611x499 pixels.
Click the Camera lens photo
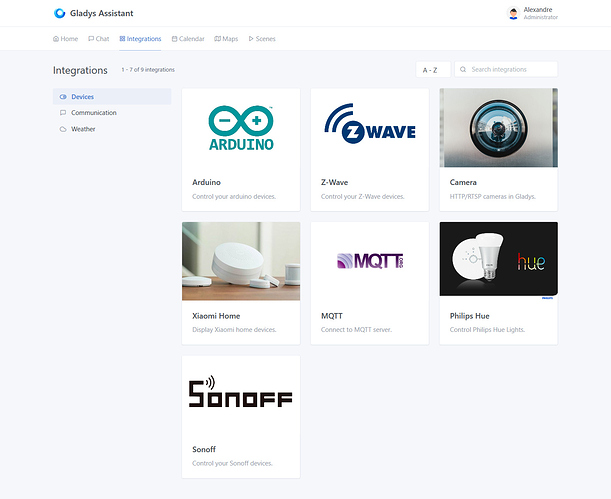498,128
